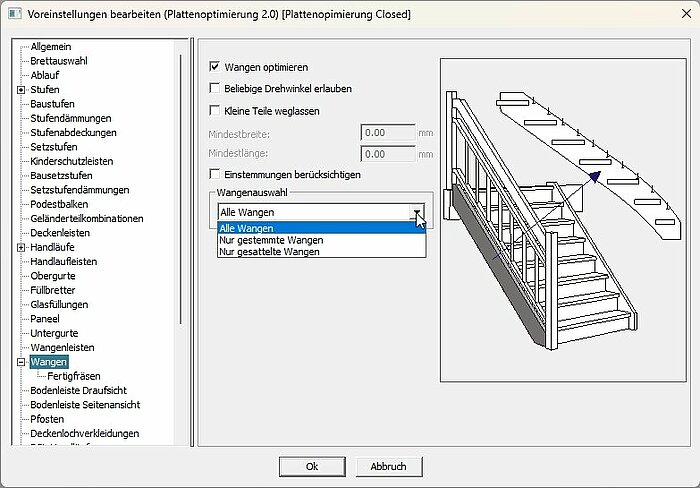Click the staircase preview image
Screen dimensions: 700x488
pos(563,220)
